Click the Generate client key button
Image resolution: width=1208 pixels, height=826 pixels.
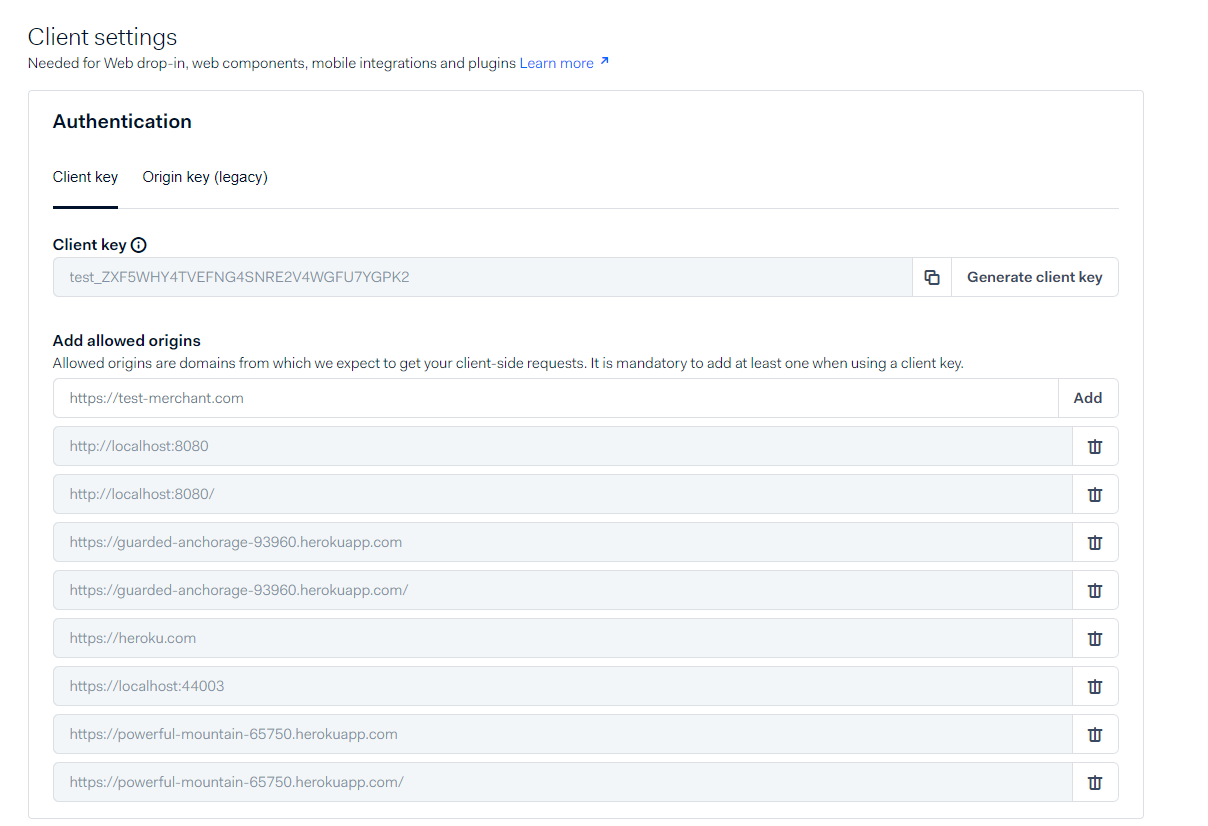click(1034, 277)
